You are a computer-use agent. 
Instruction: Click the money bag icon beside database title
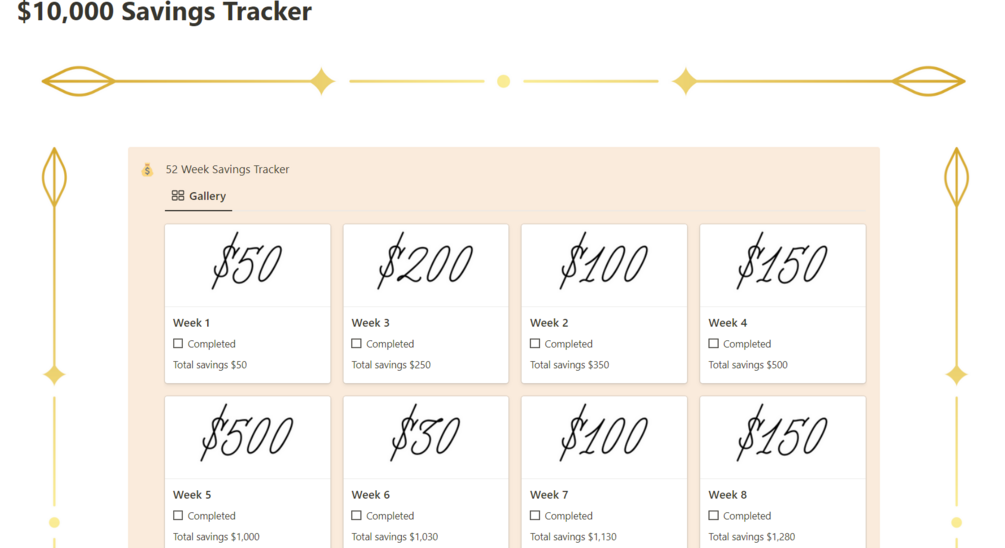148,170
